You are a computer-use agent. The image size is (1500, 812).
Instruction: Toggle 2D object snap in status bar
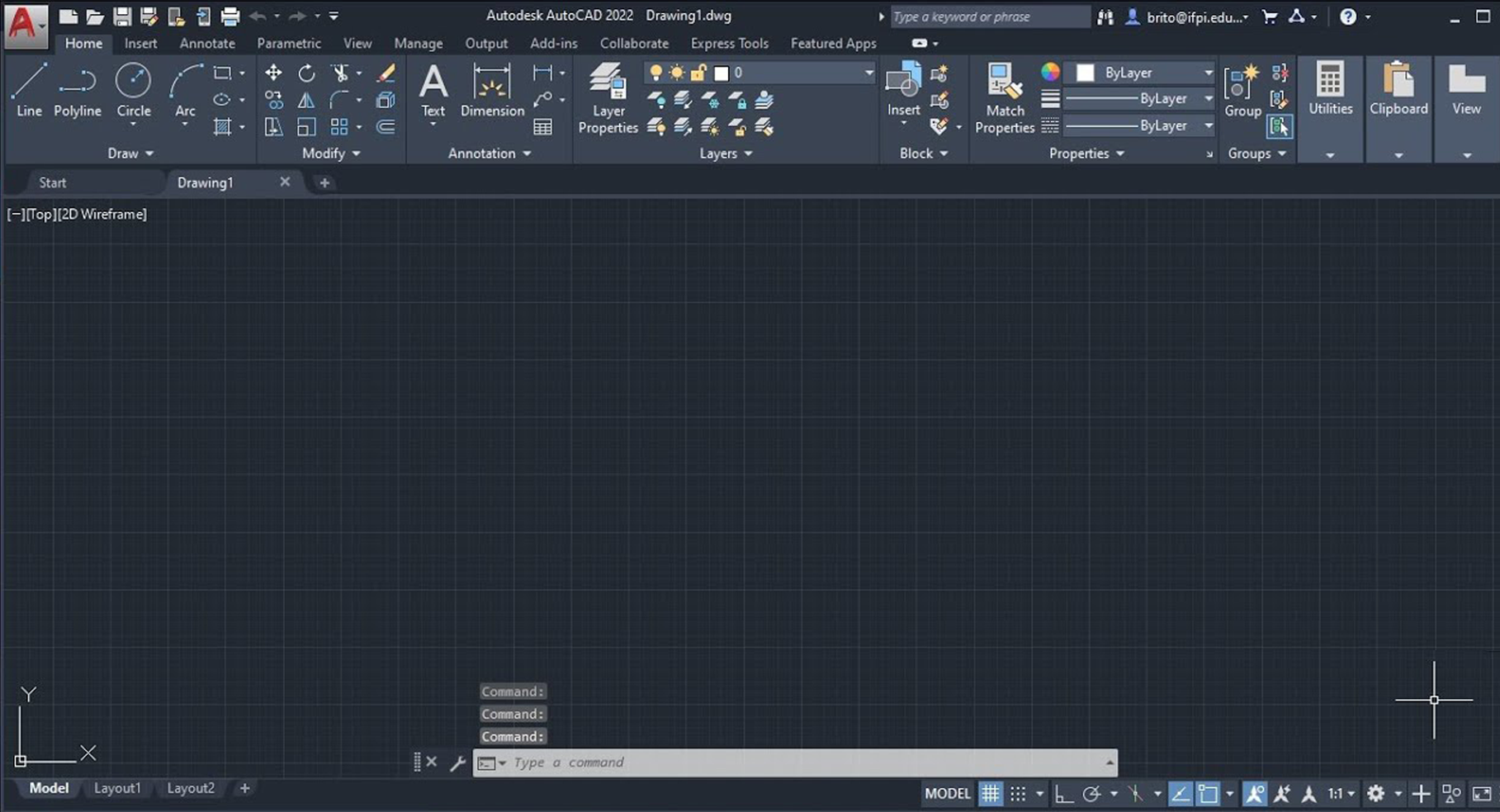click(x=1208, y=794)
